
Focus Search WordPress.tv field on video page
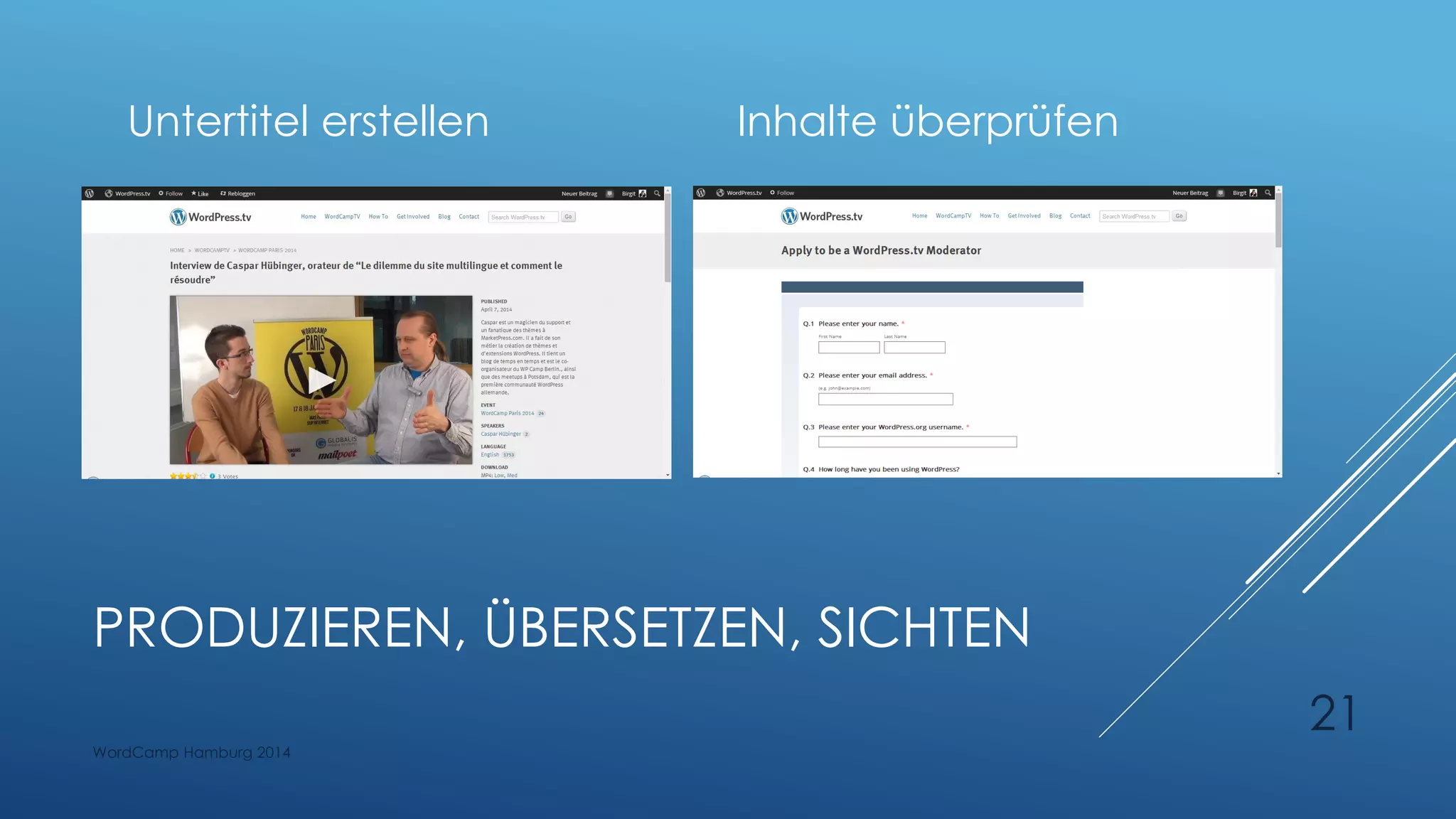[523, 217]
